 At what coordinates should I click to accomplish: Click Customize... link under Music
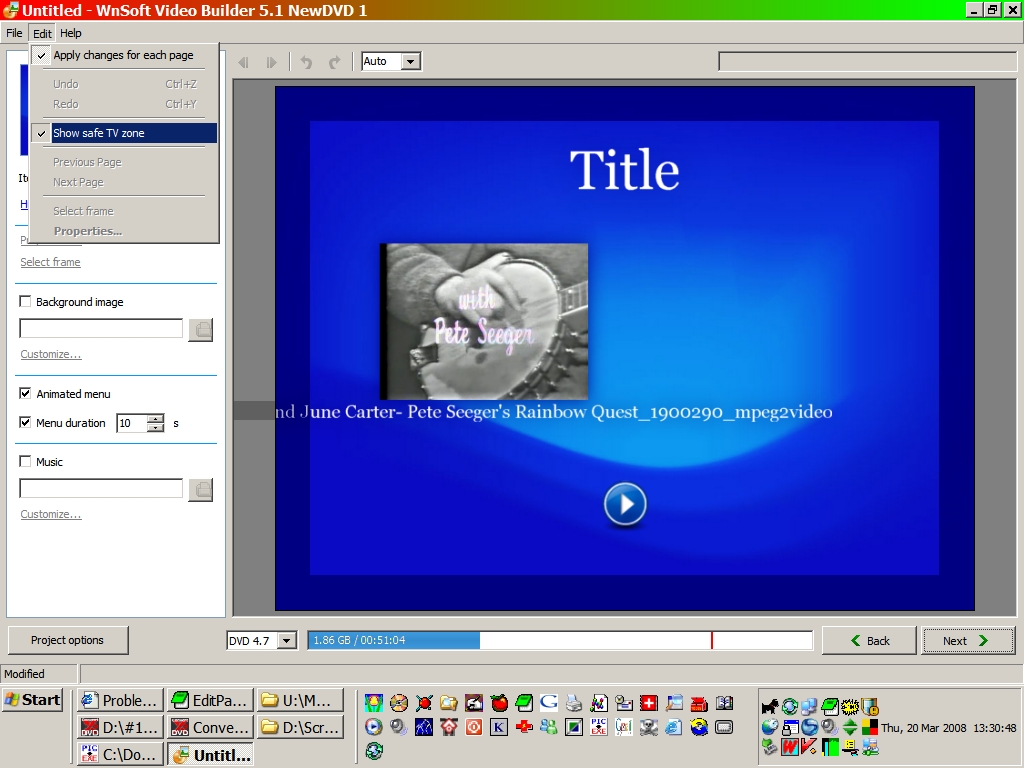point(50,514)
